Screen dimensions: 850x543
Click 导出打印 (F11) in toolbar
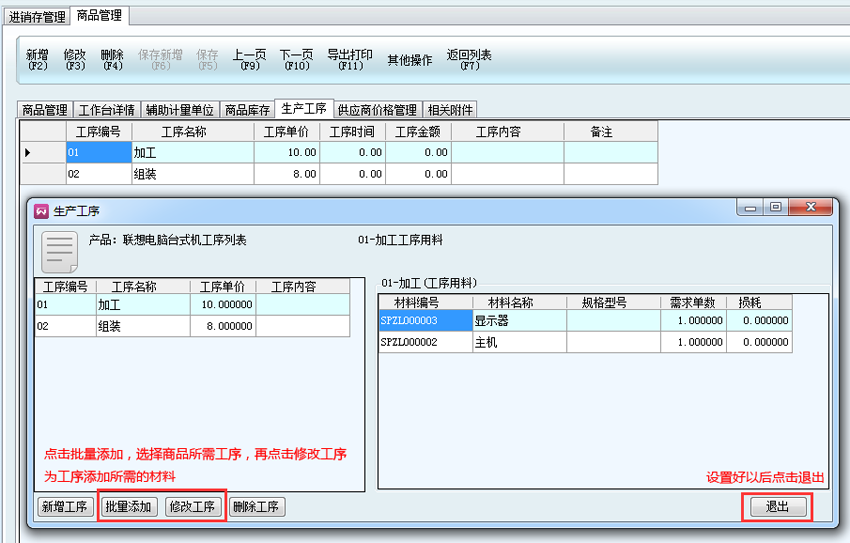click(350, 60)
